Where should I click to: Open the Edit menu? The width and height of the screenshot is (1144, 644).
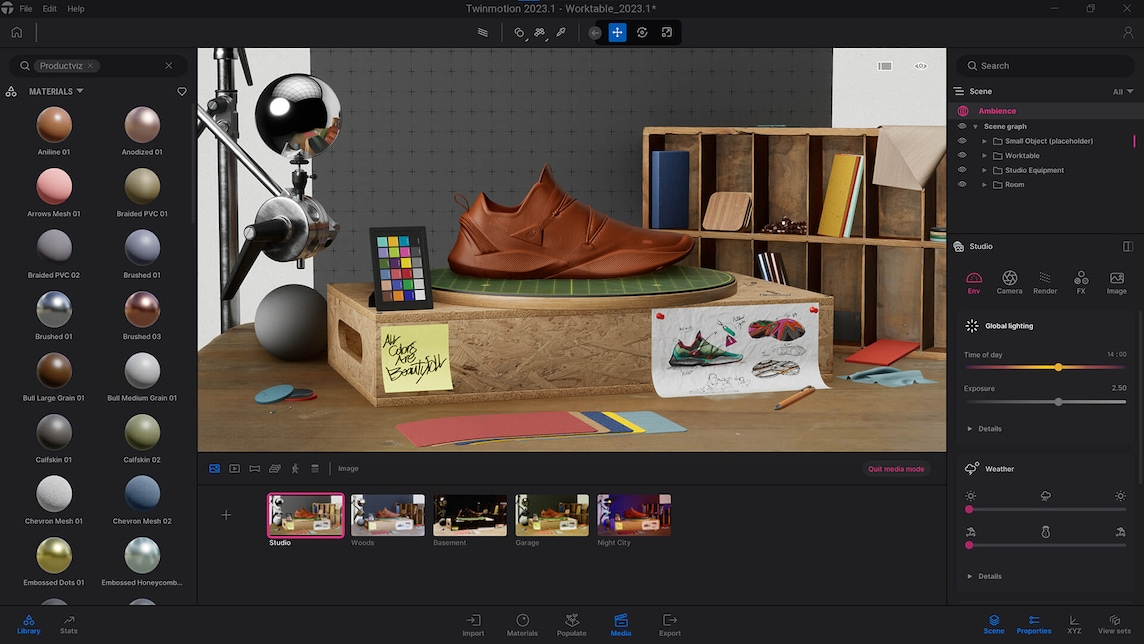[x=49, y=9]
